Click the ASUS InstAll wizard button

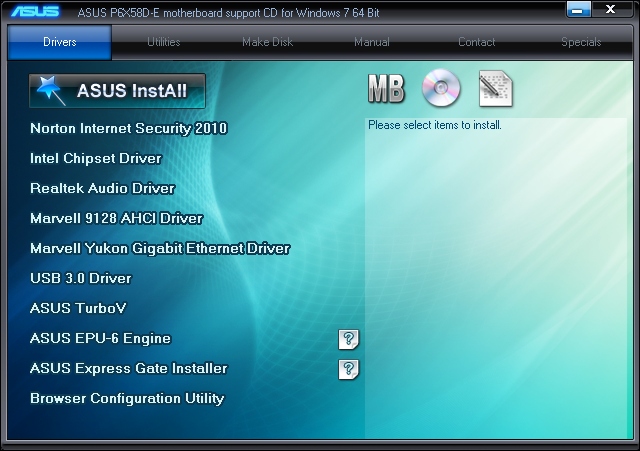(117, 91)
